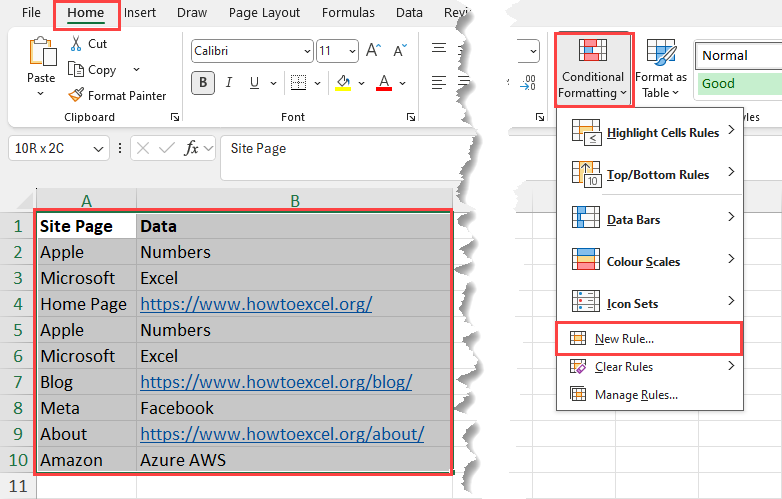782x499 pixels.
Task: Apply red Font Colour A
Action: tap(384, 83)
